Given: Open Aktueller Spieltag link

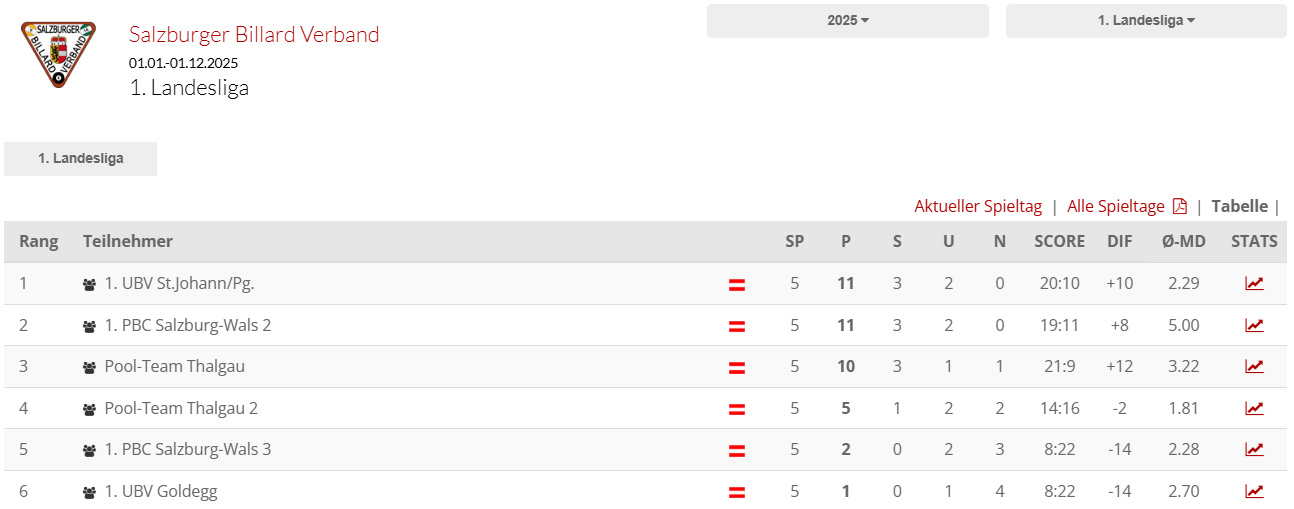Looking at the screenshot, I should coord(978,206).
